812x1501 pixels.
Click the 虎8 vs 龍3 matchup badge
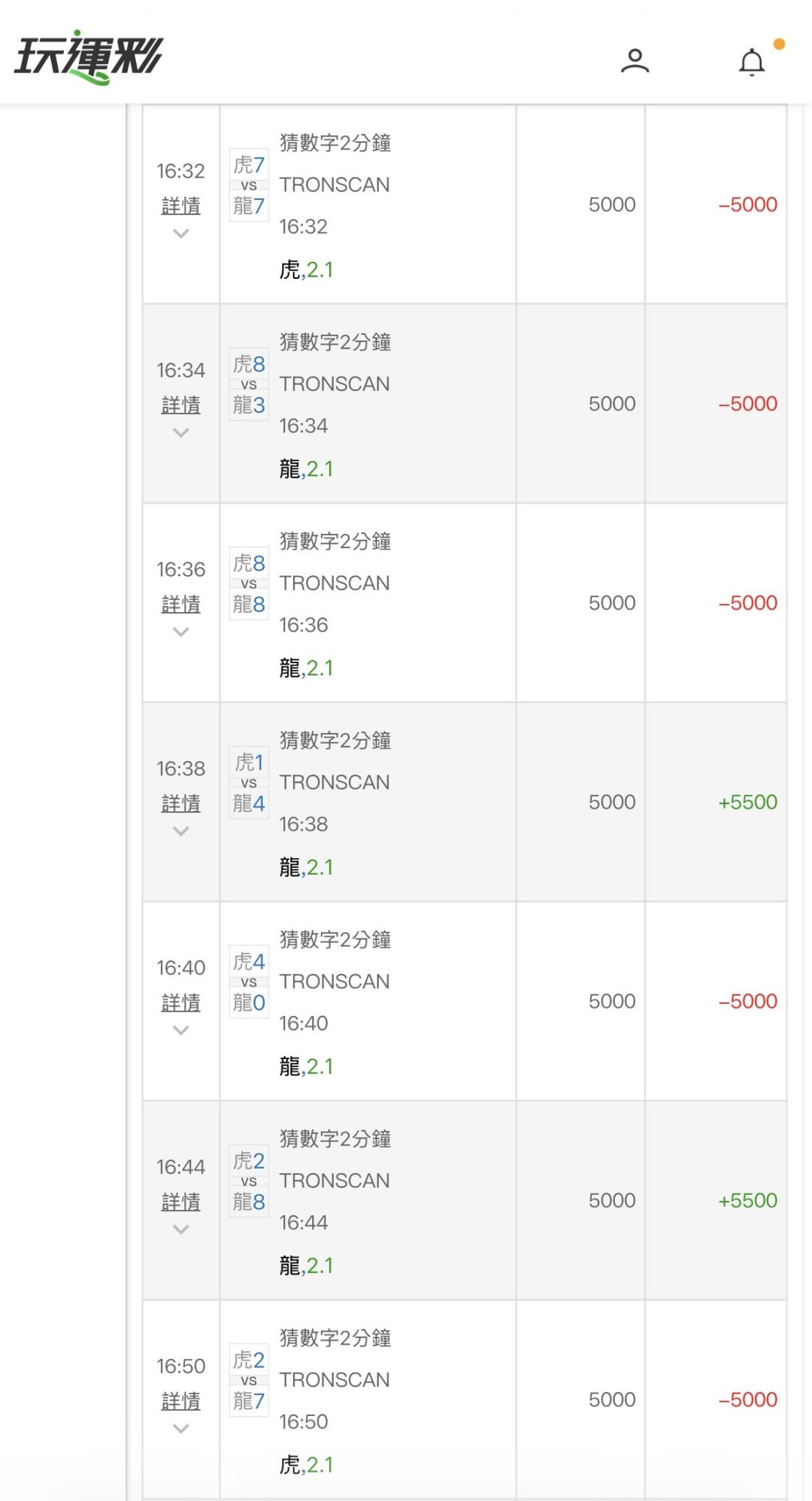coord(249,384)
